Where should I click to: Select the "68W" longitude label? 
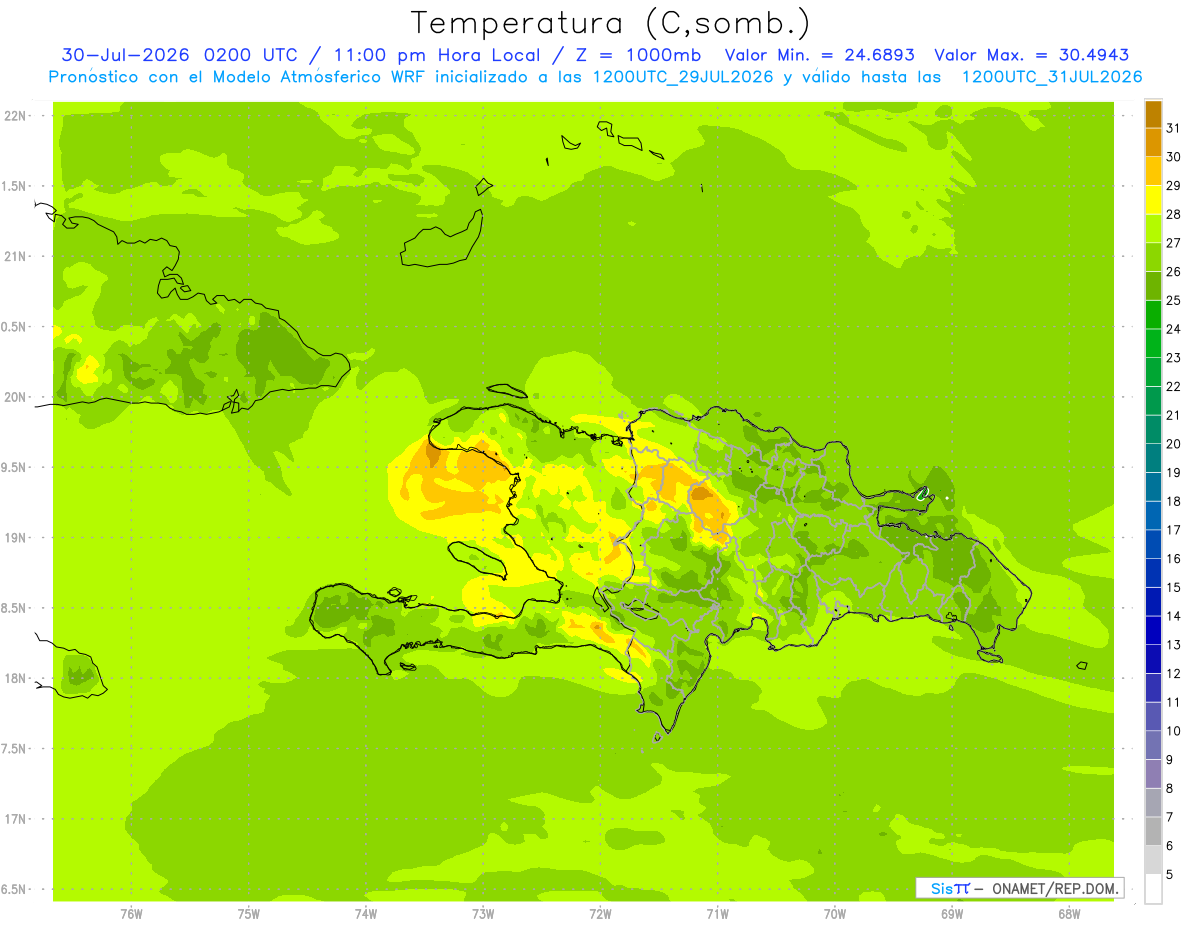1069,914
